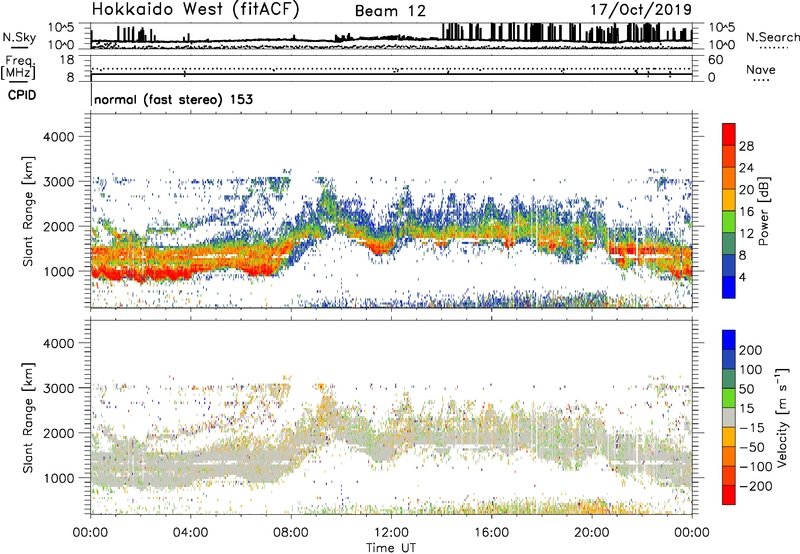
Task: Click the gray segment of the velocity colorbar
Action: point(729,417)
